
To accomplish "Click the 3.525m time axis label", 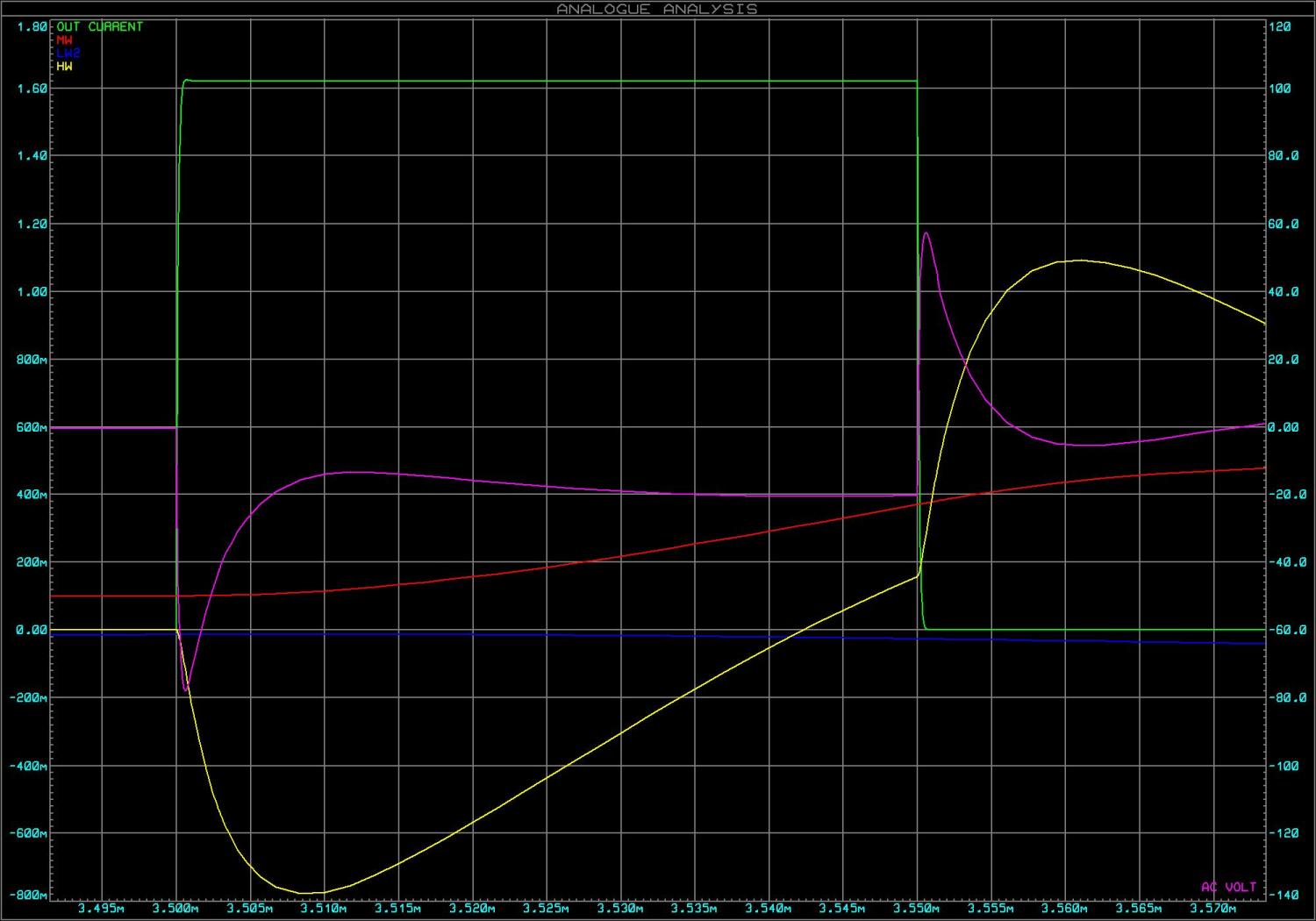I will click(547, 909).
